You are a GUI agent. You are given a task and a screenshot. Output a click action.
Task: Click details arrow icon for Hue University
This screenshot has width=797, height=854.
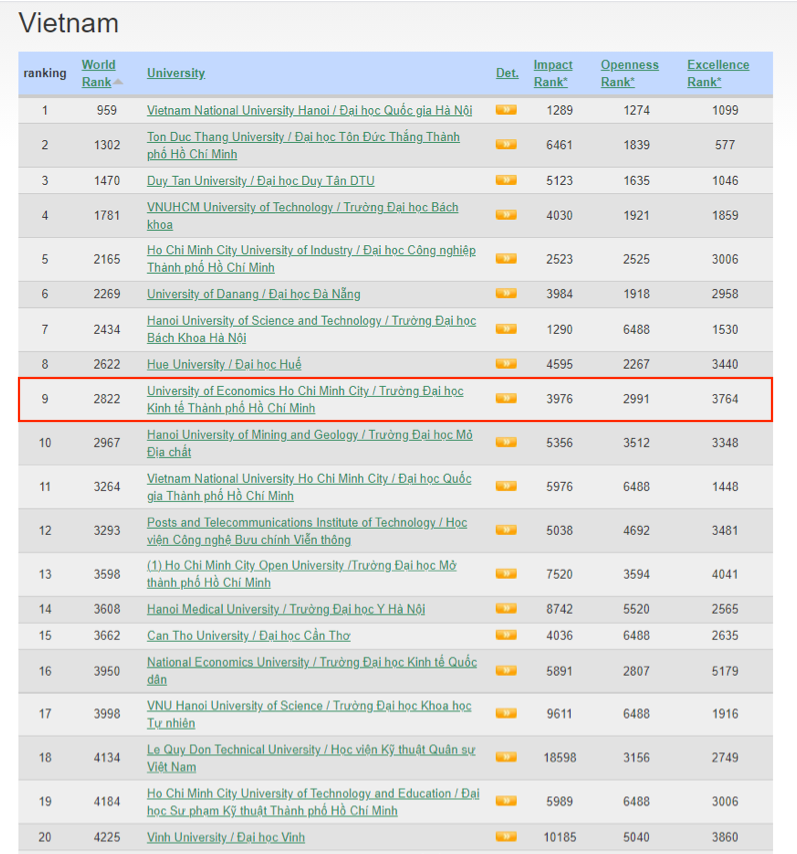click(506, 364)
